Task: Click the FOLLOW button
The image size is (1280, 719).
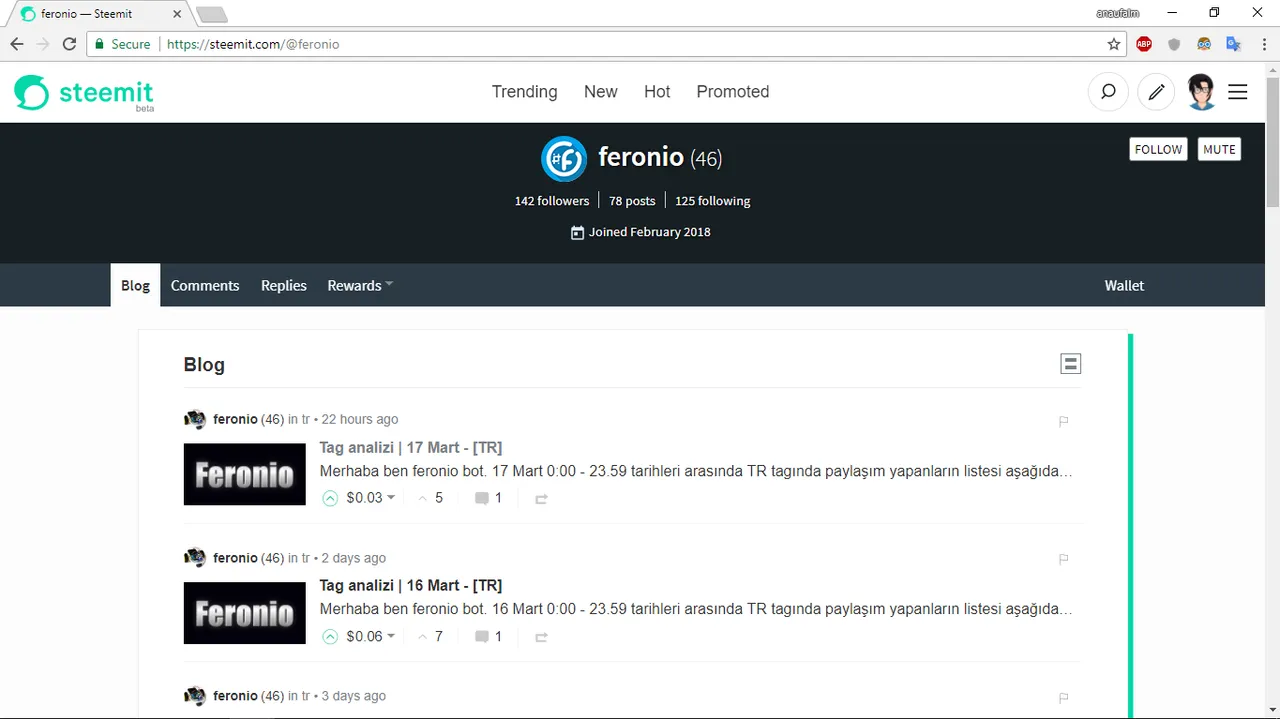Action: coord(1158,149)
